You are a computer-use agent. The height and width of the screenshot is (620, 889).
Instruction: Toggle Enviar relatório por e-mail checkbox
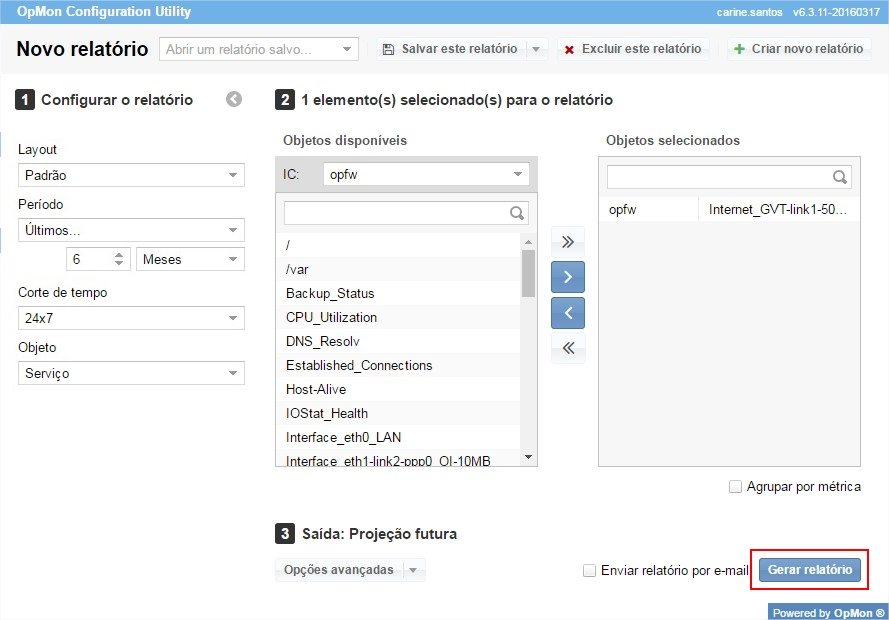tap(590, 570)
